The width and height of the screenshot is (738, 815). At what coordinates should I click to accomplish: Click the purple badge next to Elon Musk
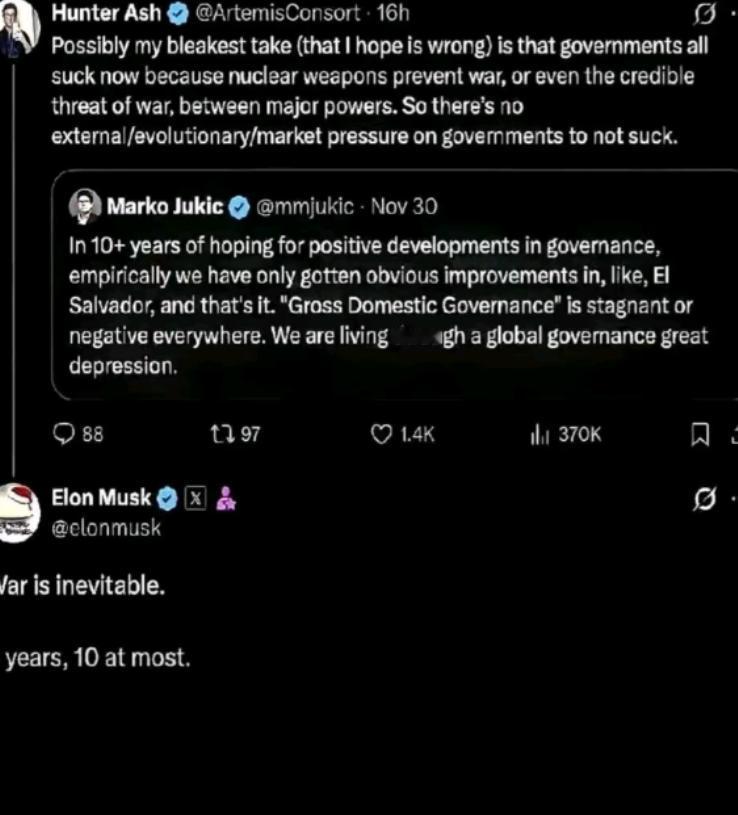[226, 498]
